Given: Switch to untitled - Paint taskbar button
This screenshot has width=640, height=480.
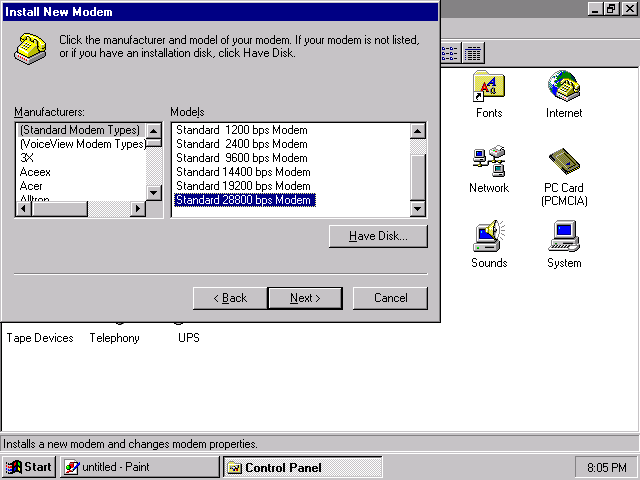Looking at the screenshot, I should 140,467.
